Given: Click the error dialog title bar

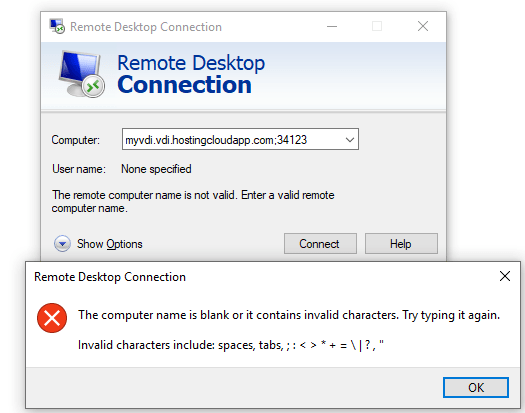Looking at the screenshot, I should 261,277.
